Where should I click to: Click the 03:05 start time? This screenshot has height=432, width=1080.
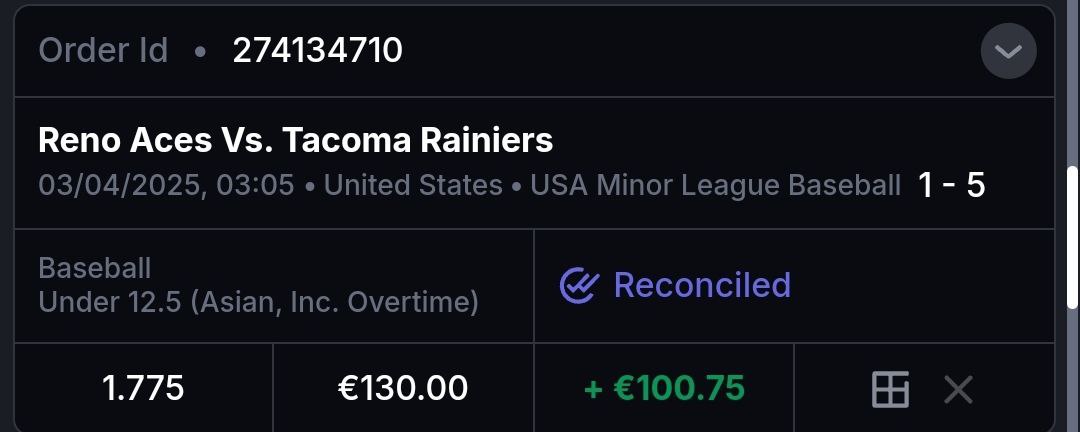tap(265, 185)
